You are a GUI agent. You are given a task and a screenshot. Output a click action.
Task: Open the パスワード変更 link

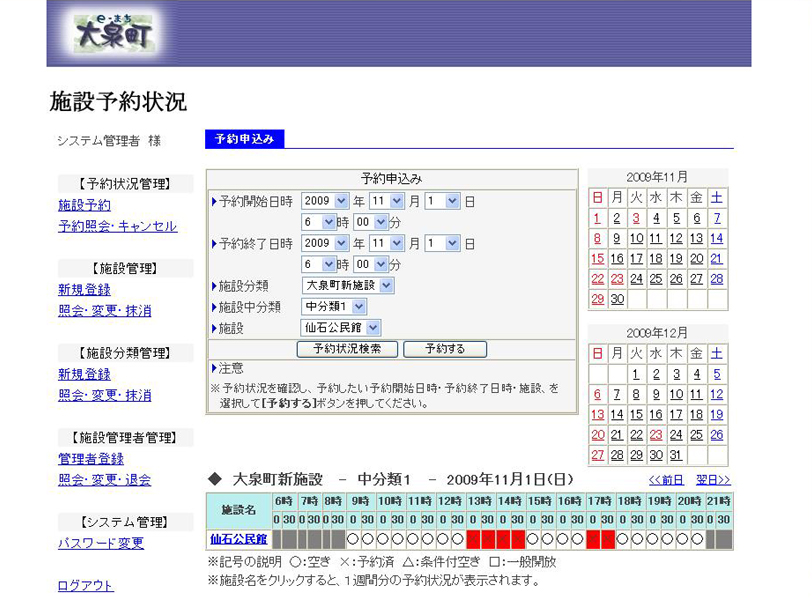click(x=101, y=543)
